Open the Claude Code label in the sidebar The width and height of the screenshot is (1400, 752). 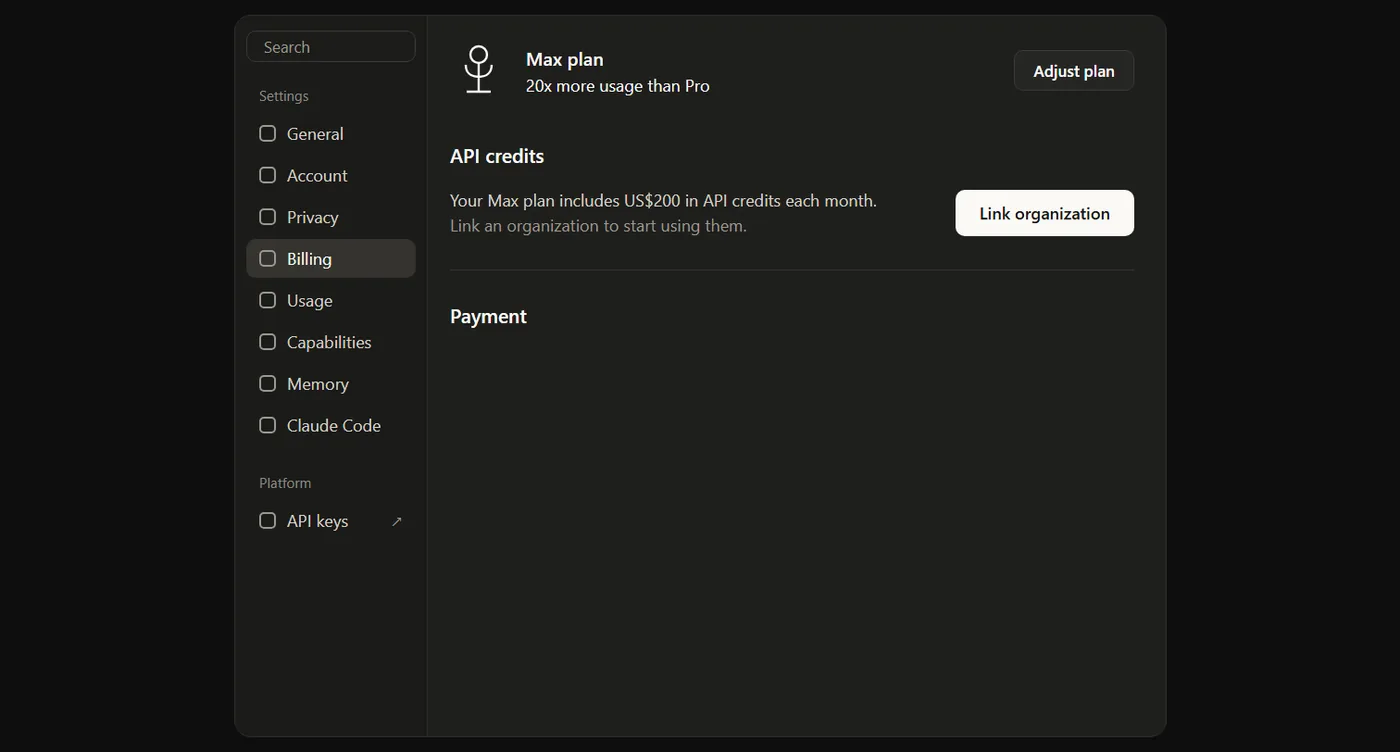tap(334, 425)
